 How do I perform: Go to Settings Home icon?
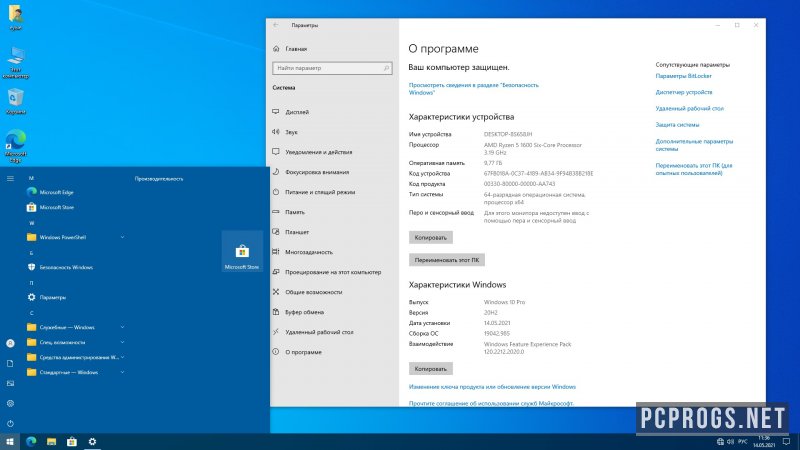click(276, 49)
